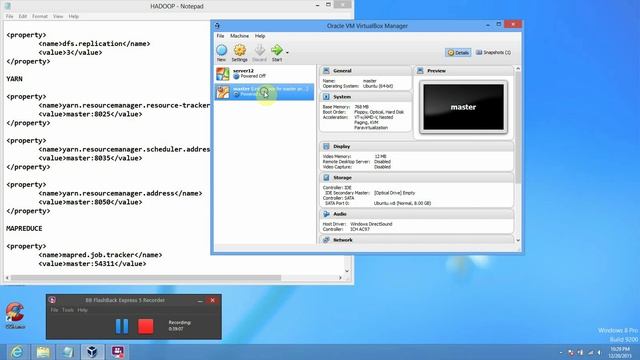Click the master preview thumbnail
Image resolution: width=640 pixels, height=360 pixels.
tap(463, 107)
